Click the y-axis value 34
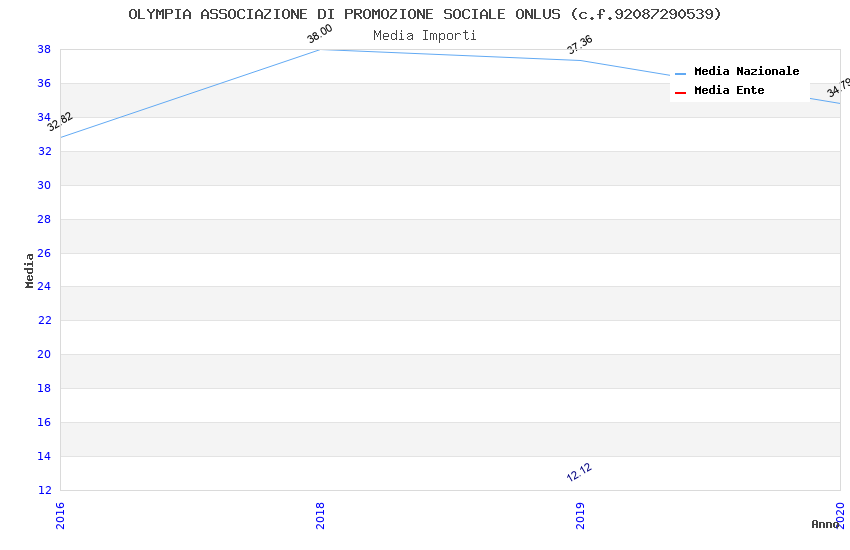This screenshot has width=850, height=550. pos(44,117)
